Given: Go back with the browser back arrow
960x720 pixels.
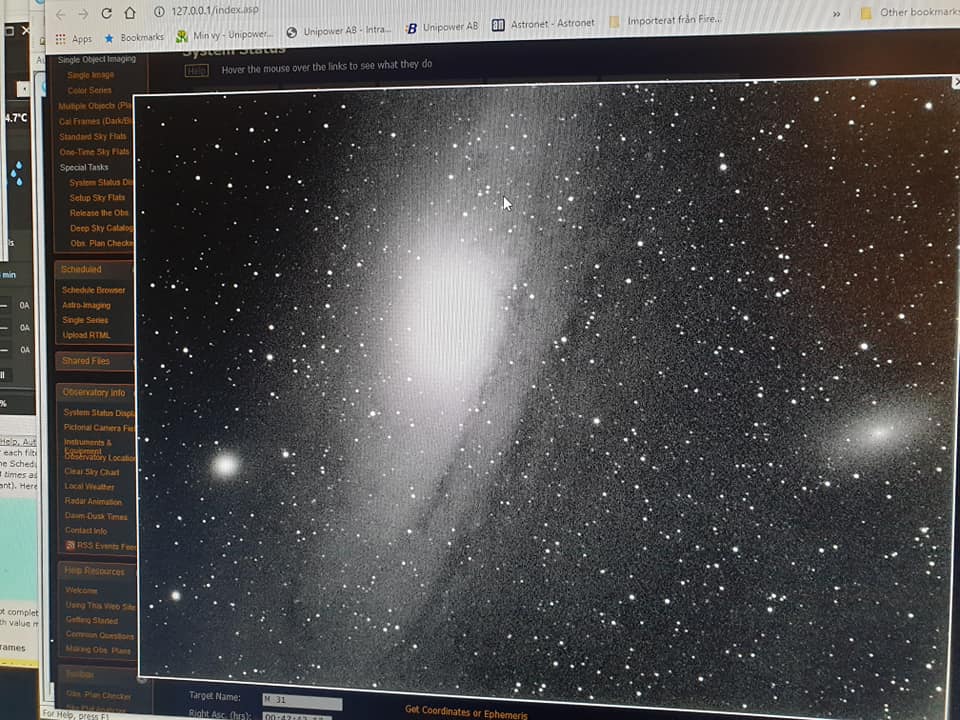Looking at the screenshot, I should pyautogui.click(x=60, y=14).
